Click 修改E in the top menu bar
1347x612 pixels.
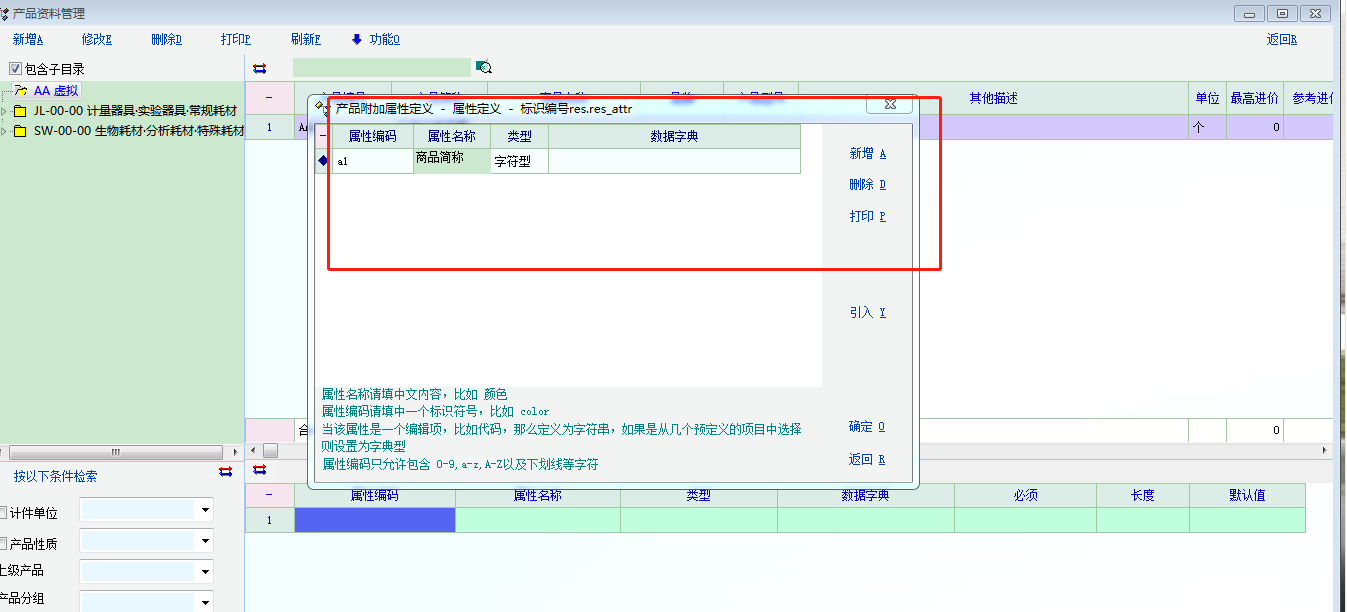96,40
